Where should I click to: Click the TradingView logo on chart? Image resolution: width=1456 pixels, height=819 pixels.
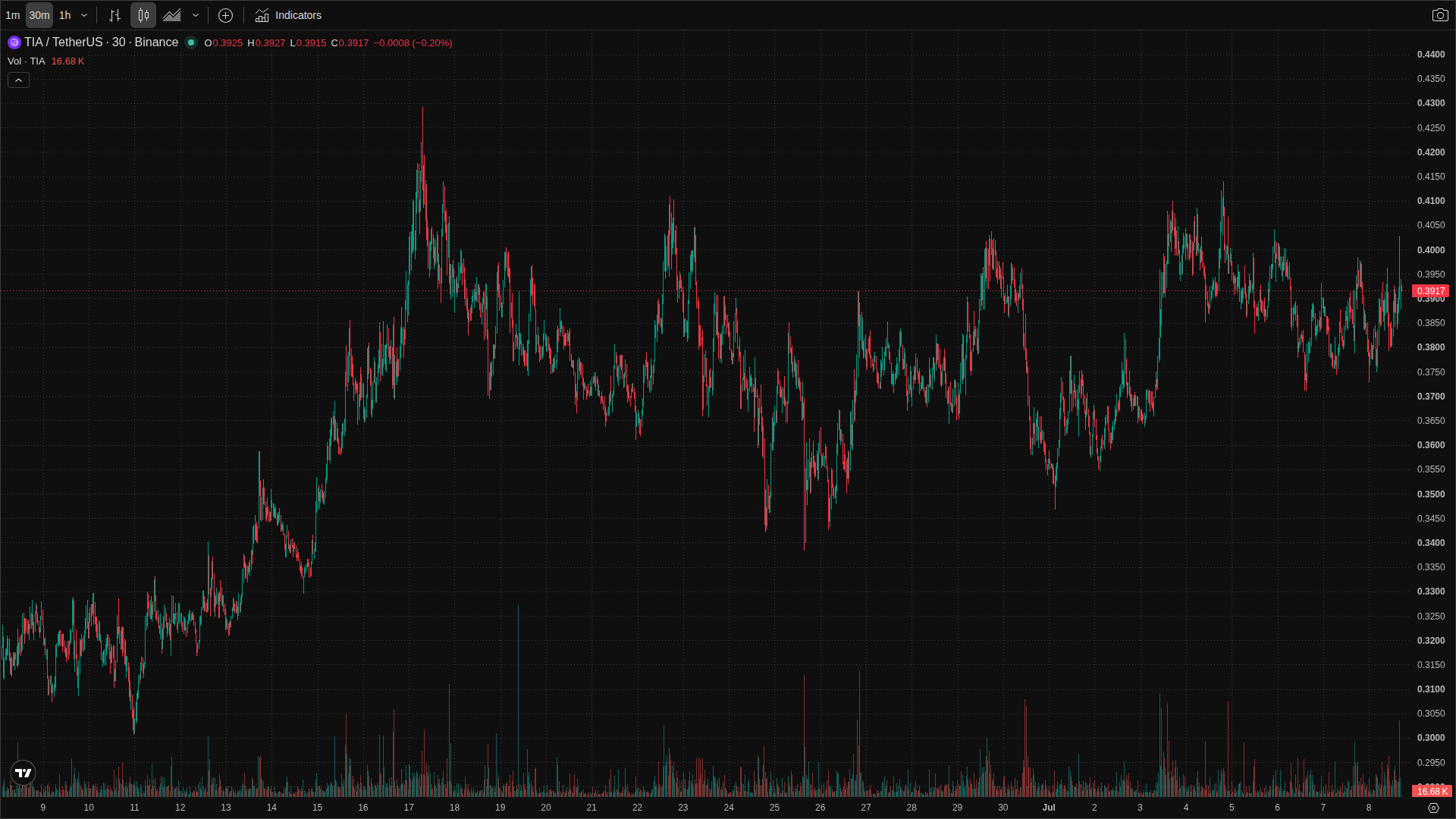click(24, 773)
